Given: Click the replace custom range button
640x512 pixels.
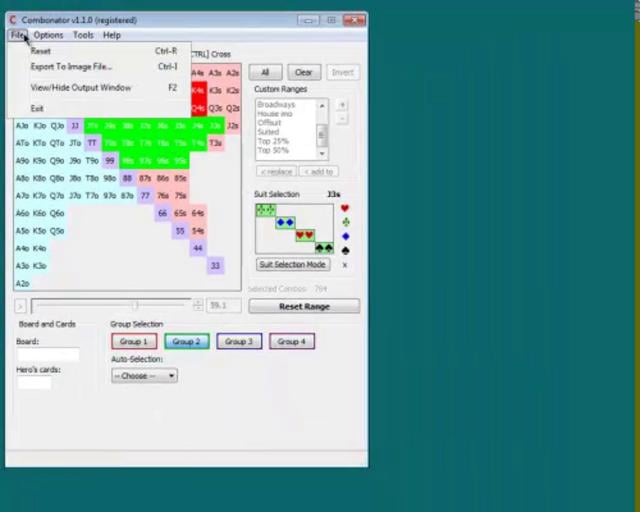Looking at the screenshot, I should (276, 171).
